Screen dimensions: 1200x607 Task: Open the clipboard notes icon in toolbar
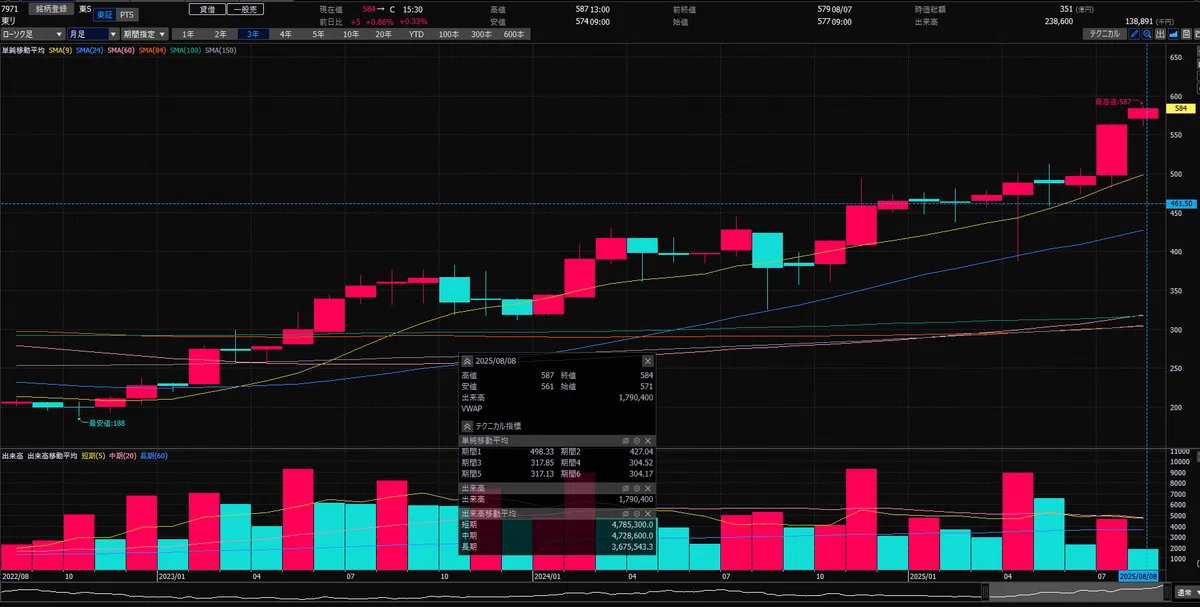pos(1186,34)
